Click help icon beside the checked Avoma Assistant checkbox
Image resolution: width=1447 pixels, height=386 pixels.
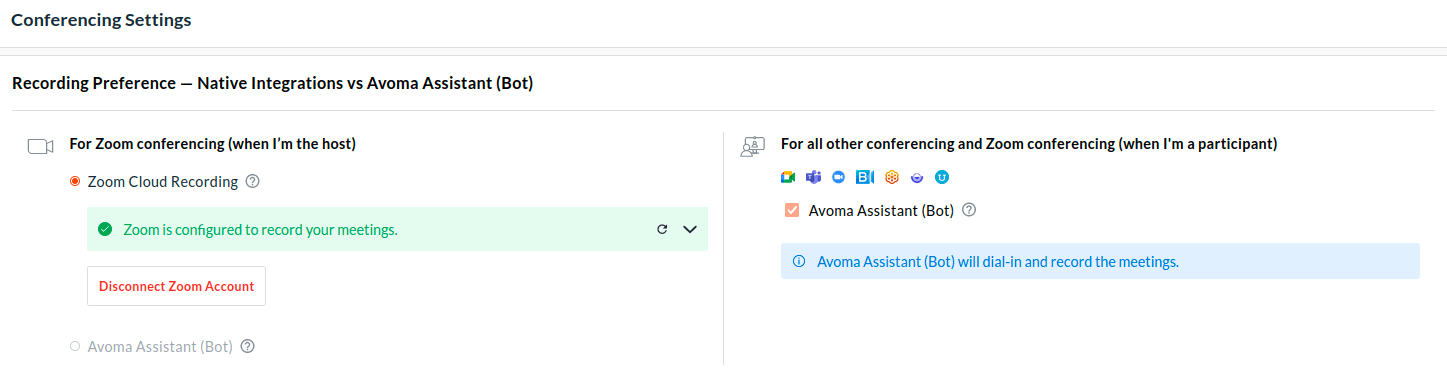coord(969,210)
